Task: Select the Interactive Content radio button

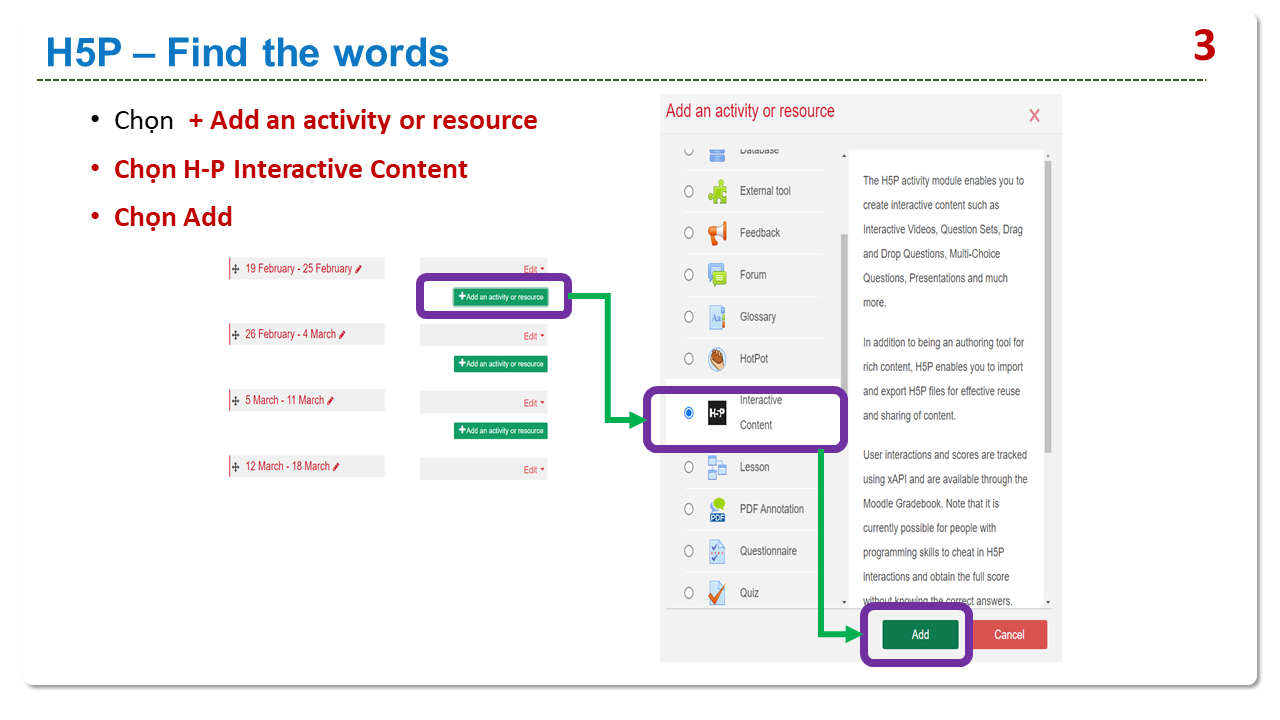Action: [x=688, y=413]
